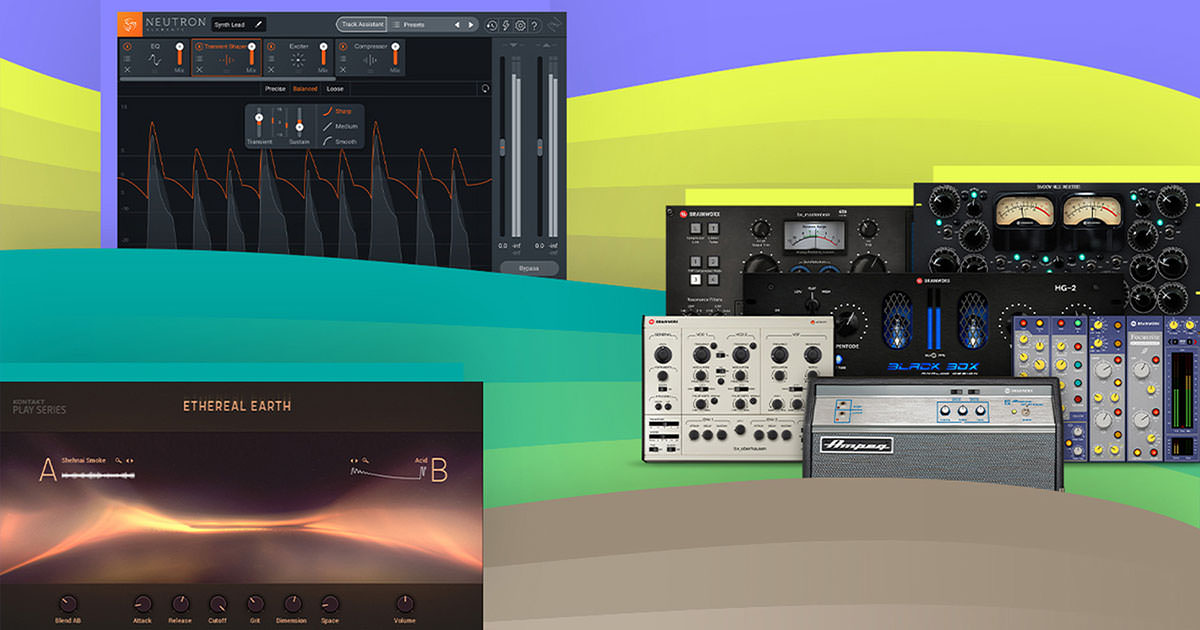The width and height of the screenshot is (1200, 630).
Task: Click the Grit knob in Ethereal Earth
Action: 255,604
